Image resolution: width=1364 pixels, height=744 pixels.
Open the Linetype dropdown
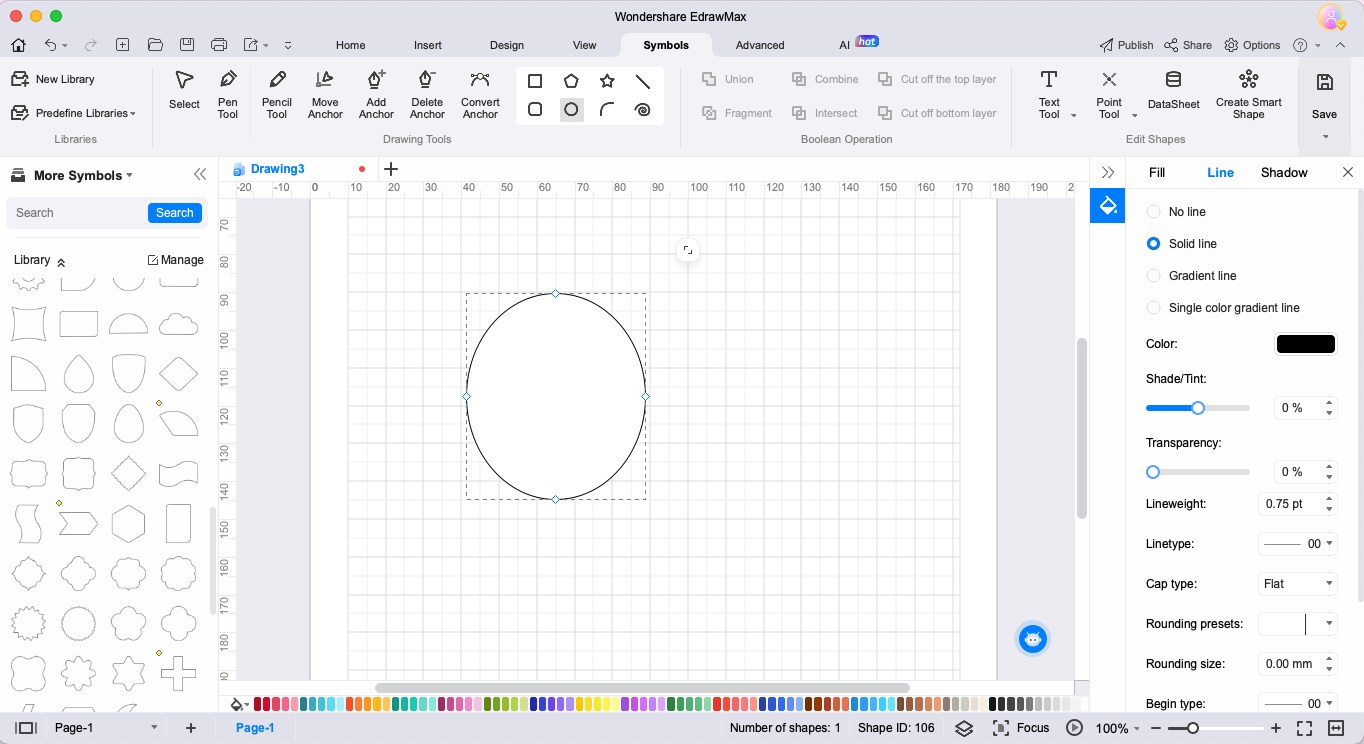[x=1298, y=544]
